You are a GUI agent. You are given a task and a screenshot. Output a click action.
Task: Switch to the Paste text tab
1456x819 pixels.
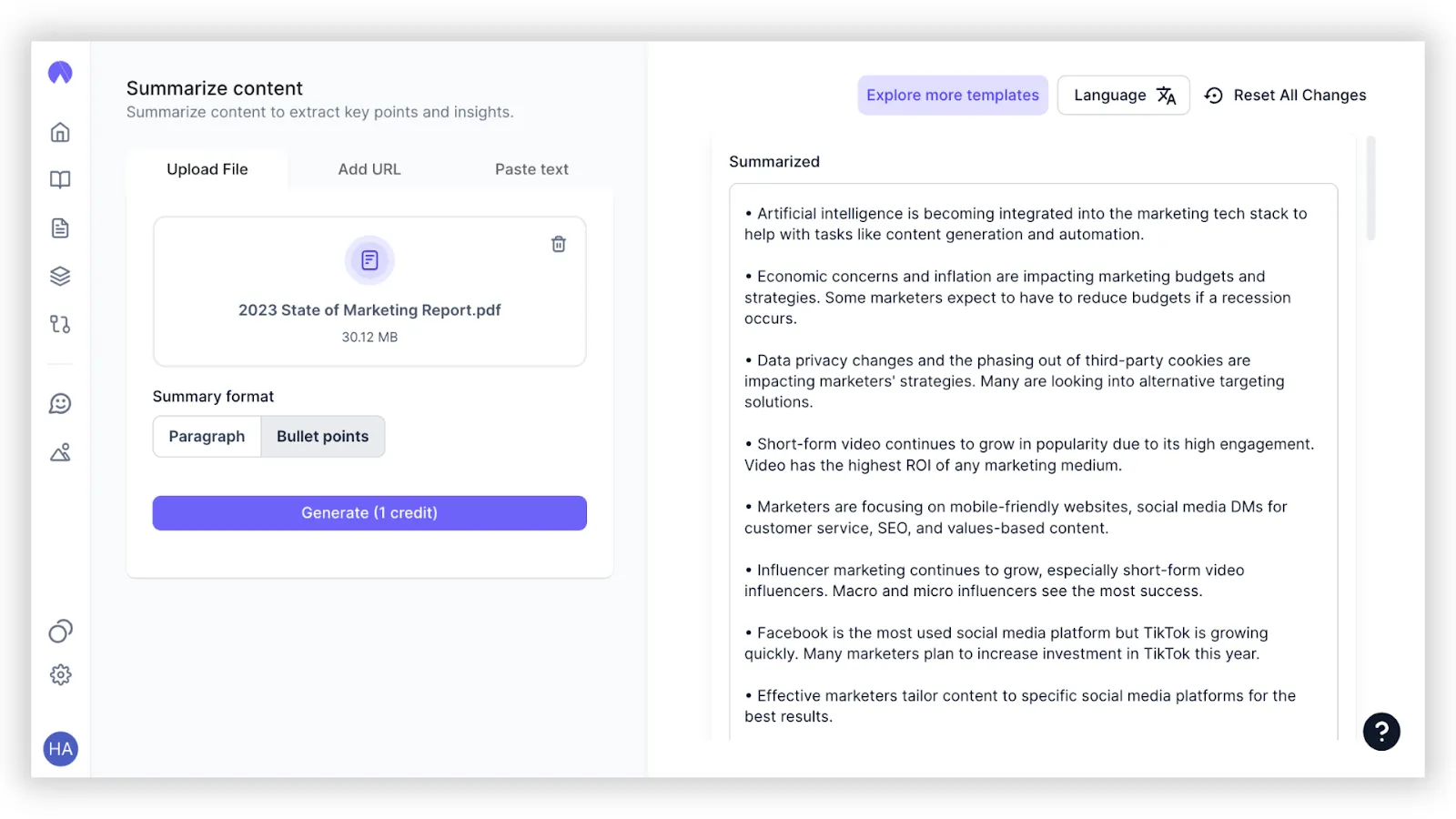531,169
